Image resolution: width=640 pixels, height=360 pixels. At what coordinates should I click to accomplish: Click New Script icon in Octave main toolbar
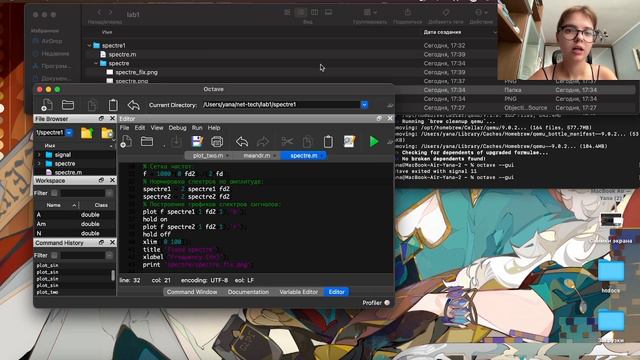point(47,105)
